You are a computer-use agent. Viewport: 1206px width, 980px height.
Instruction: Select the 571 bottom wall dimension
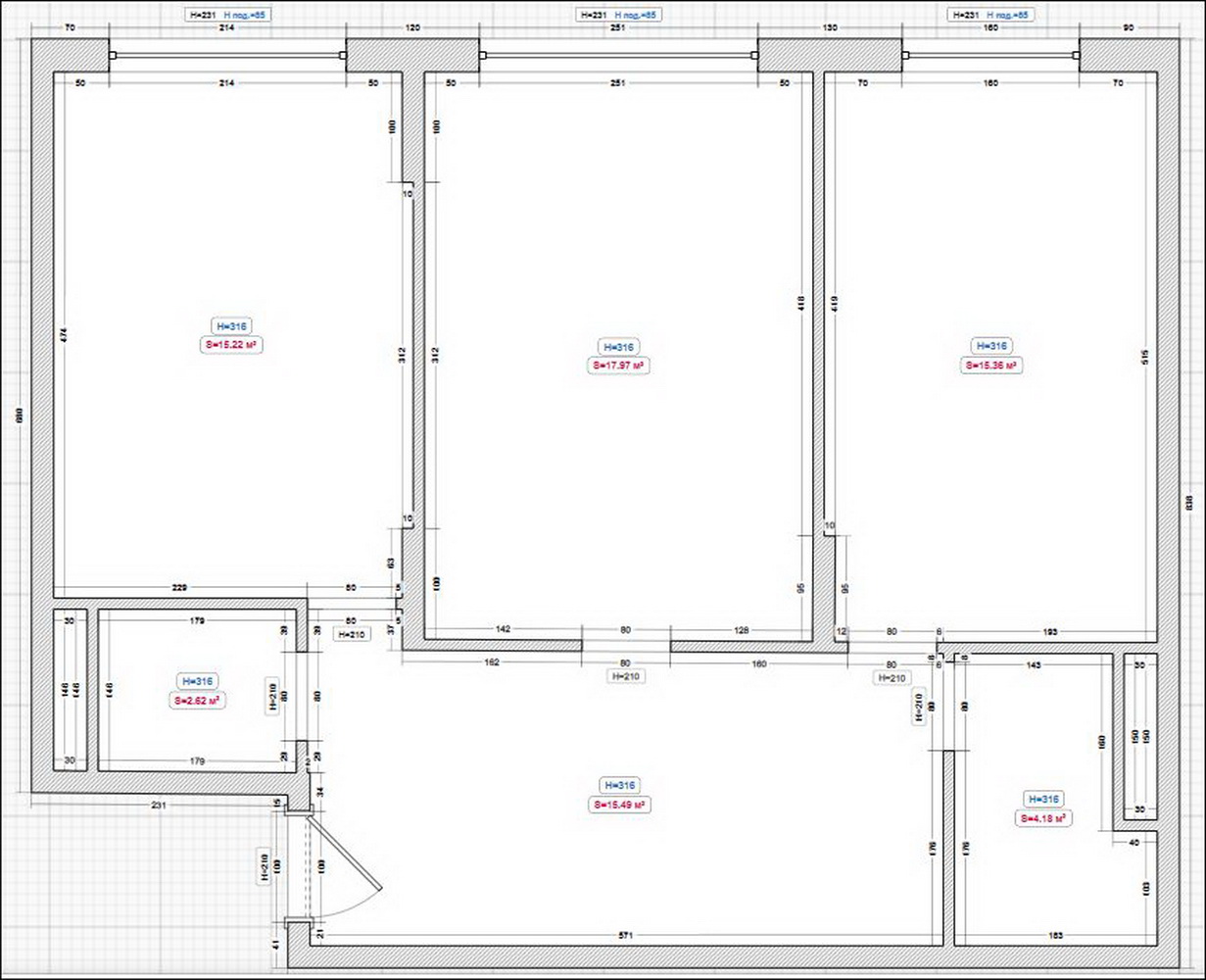click(627, 937)
